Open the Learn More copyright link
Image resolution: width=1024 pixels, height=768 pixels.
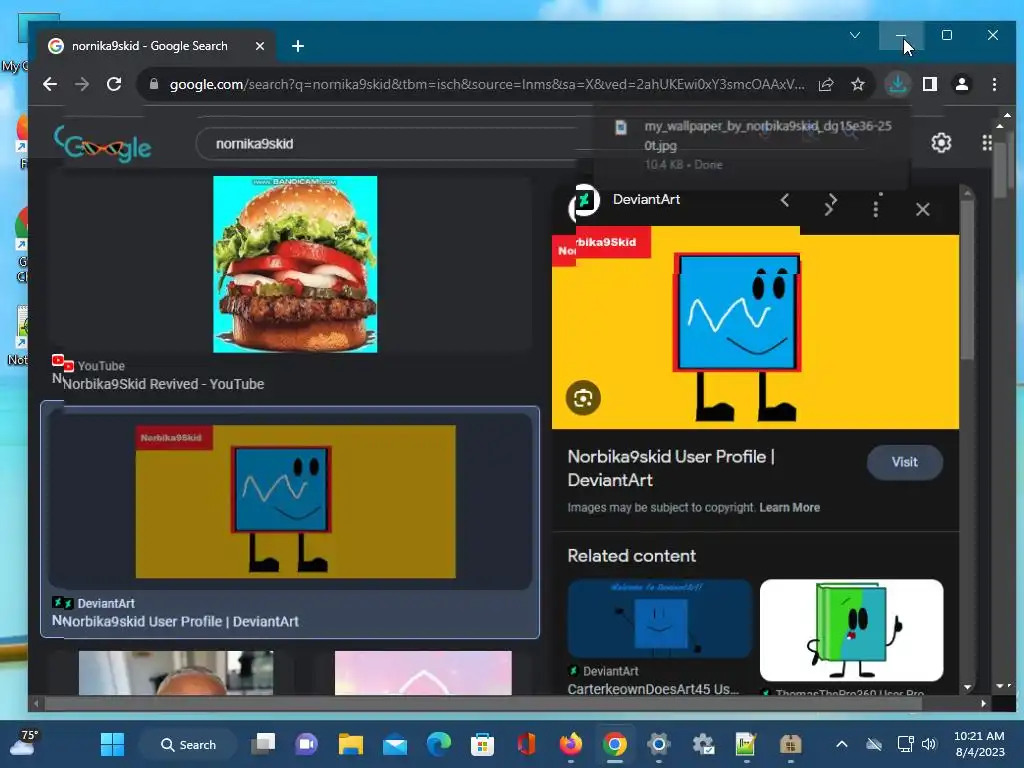(x=790, y=507)
